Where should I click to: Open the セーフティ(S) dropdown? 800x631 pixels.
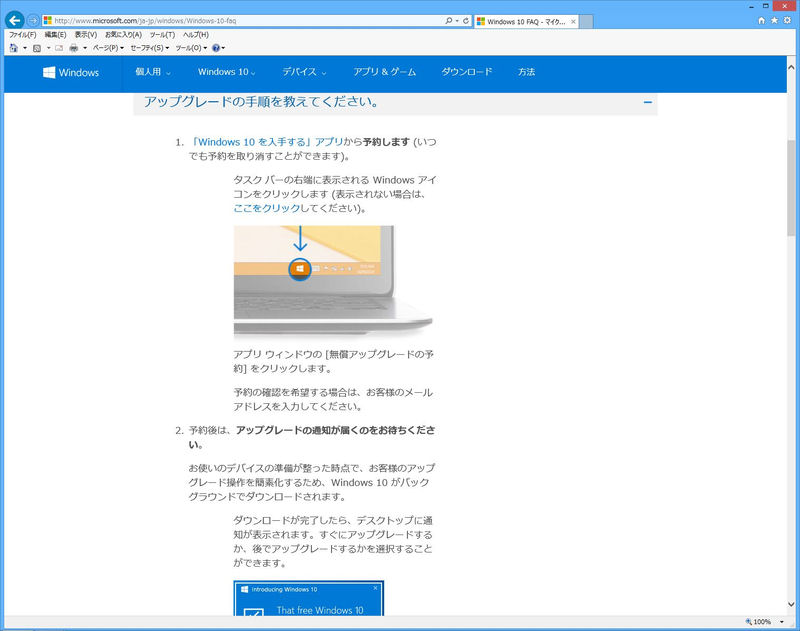[149, 48]
